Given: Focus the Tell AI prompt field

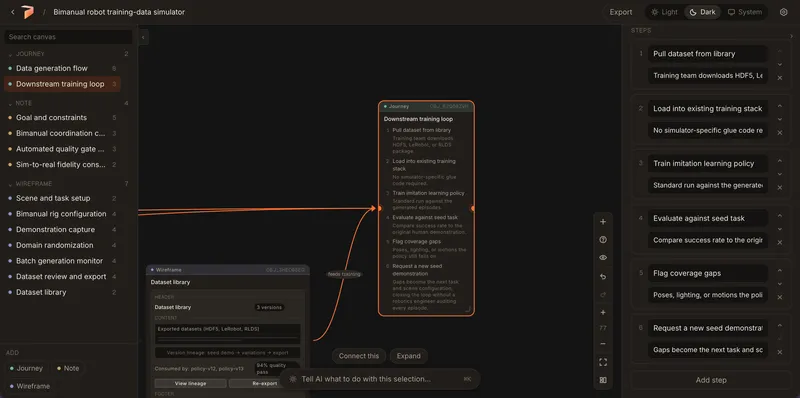Looking at the screenshot, I should pyautogui.click(x=366, y=379).
